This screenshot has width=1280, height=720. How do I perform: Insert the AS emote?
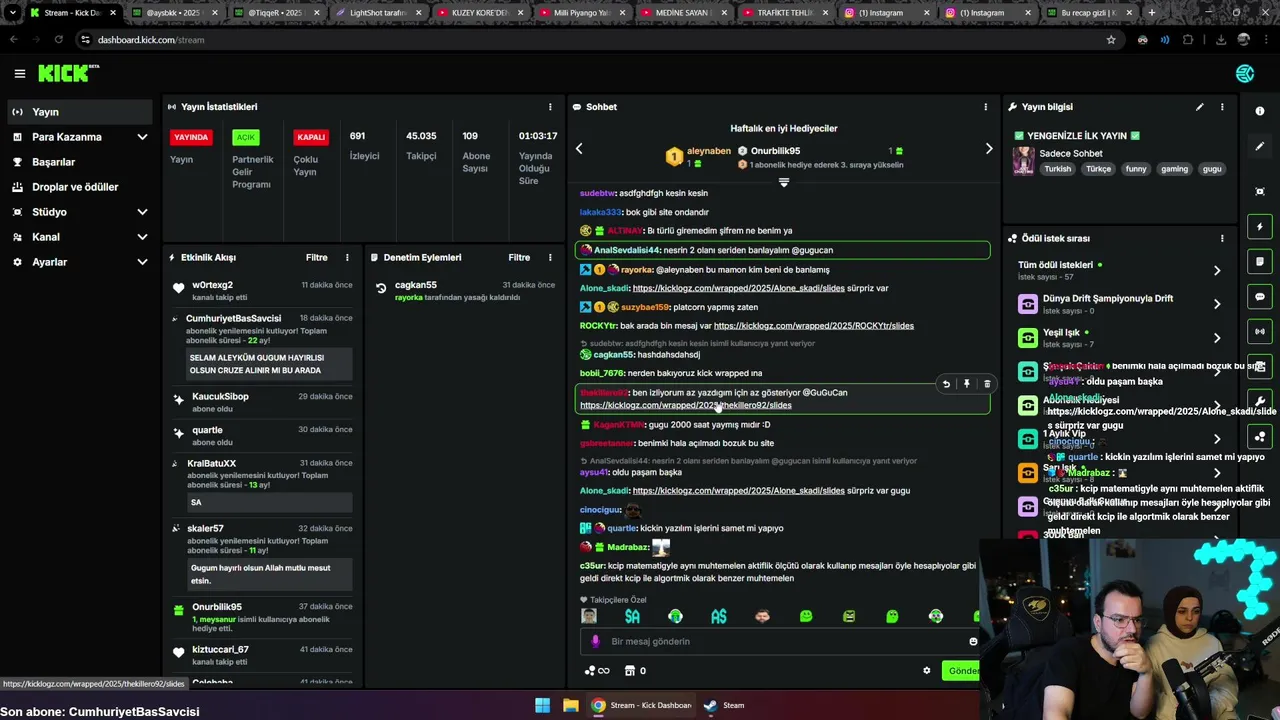(x=719, y=616)
